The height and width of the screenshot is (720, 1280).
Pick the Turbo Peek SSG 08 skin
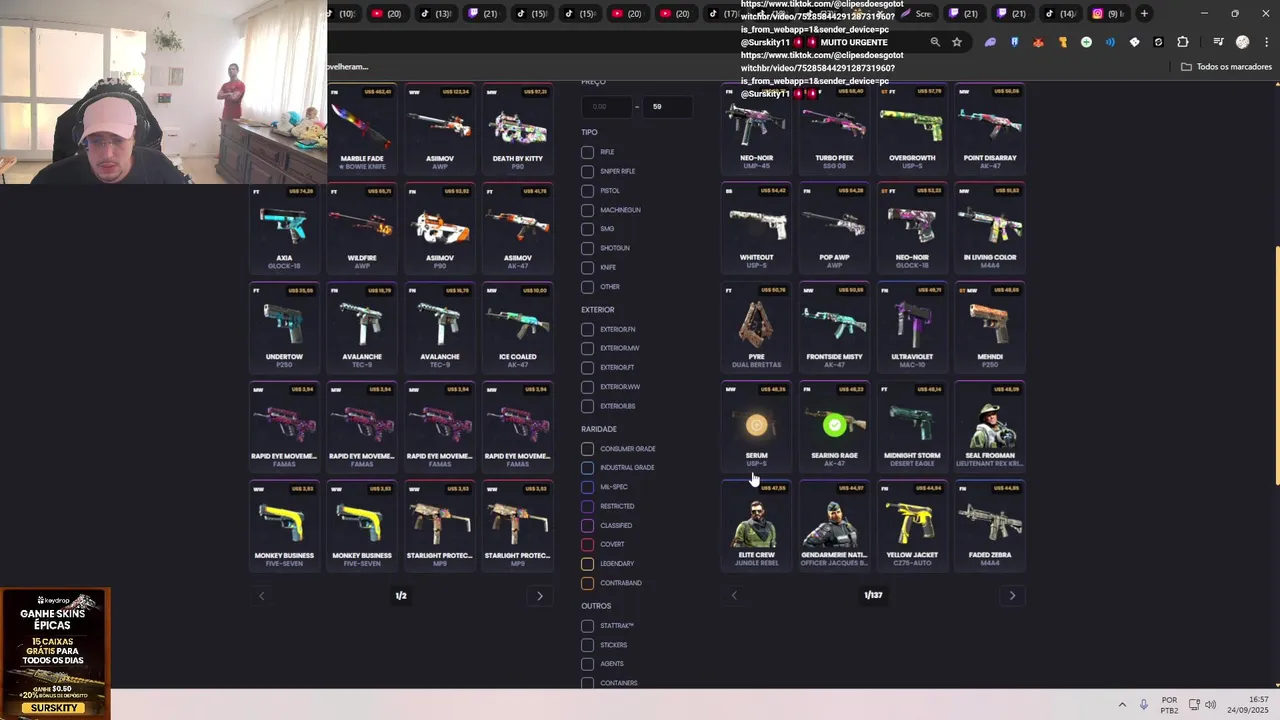point(834,127)
